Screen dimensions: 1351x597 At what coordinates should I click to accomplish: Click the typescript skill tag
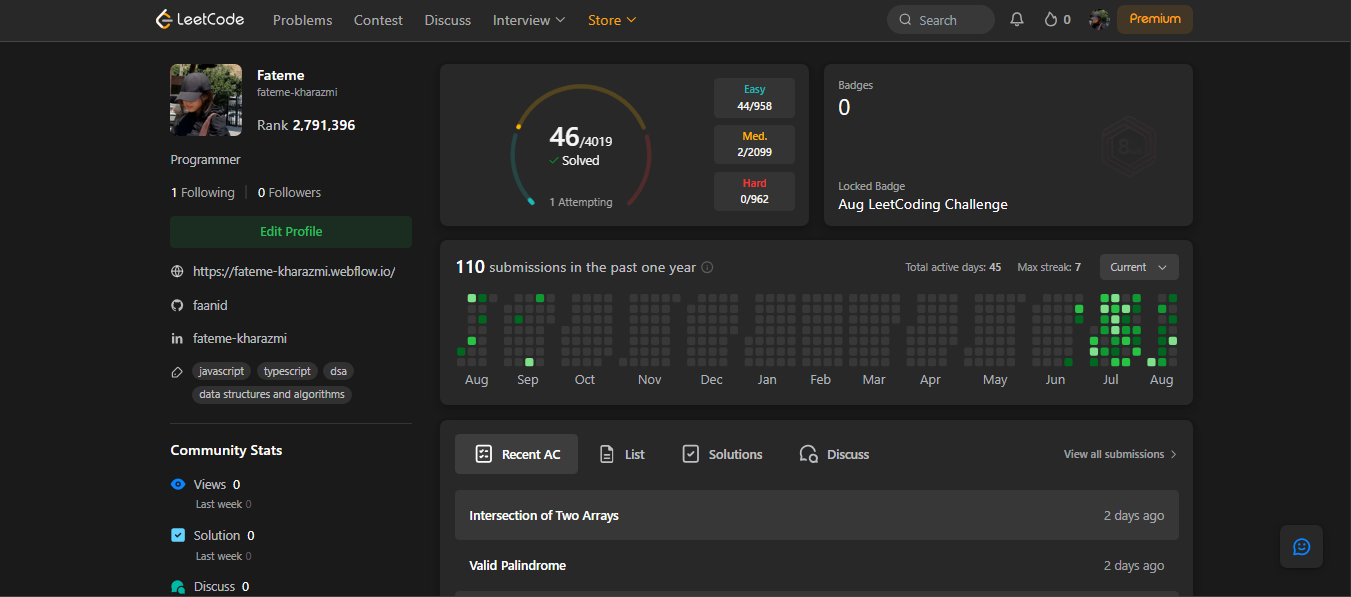tap(287, 371)
